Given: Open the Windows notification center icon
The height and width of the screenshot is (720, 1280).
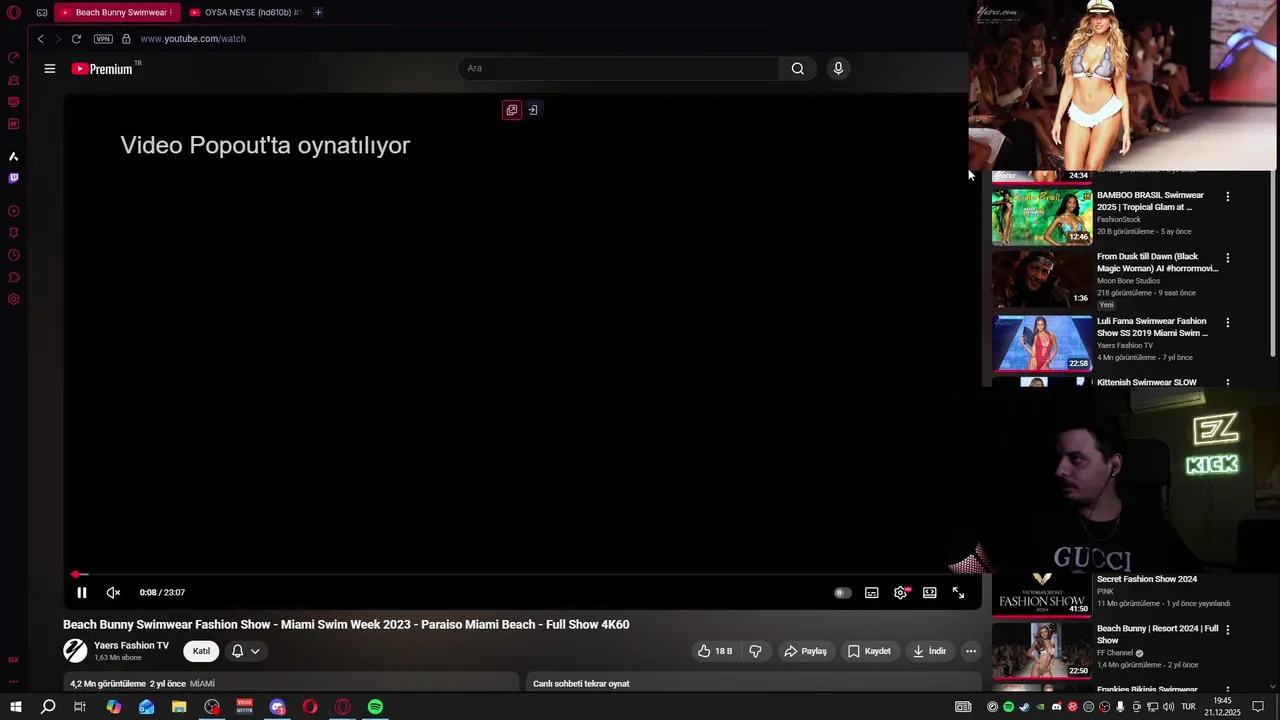Looking at the screenshot, I should [1258, 707].
